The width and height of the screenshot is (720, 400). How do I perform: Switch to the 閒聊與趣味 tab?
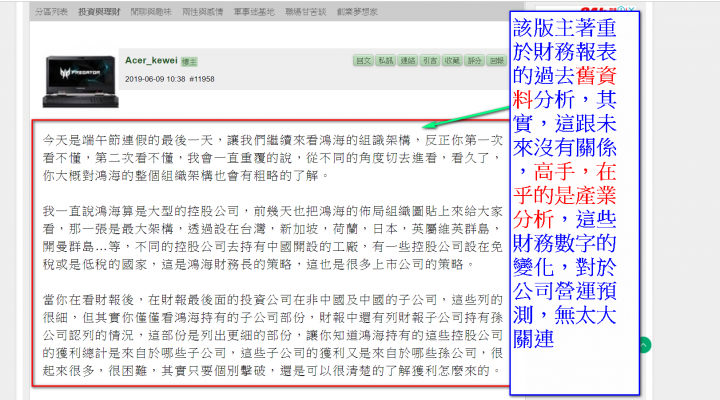(x=151, y=12)
